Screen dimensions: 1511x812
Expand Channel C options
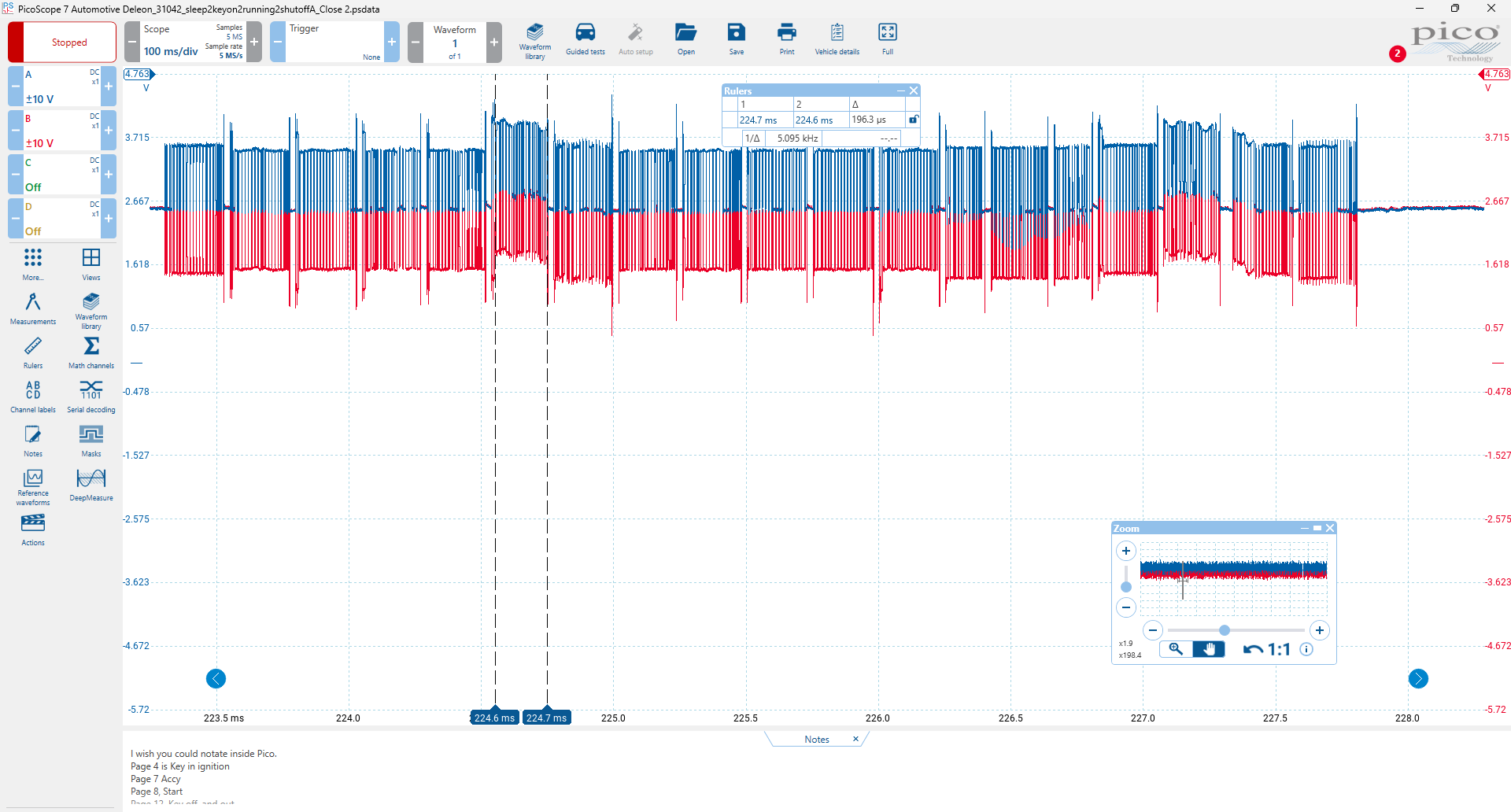click(61, 174)
